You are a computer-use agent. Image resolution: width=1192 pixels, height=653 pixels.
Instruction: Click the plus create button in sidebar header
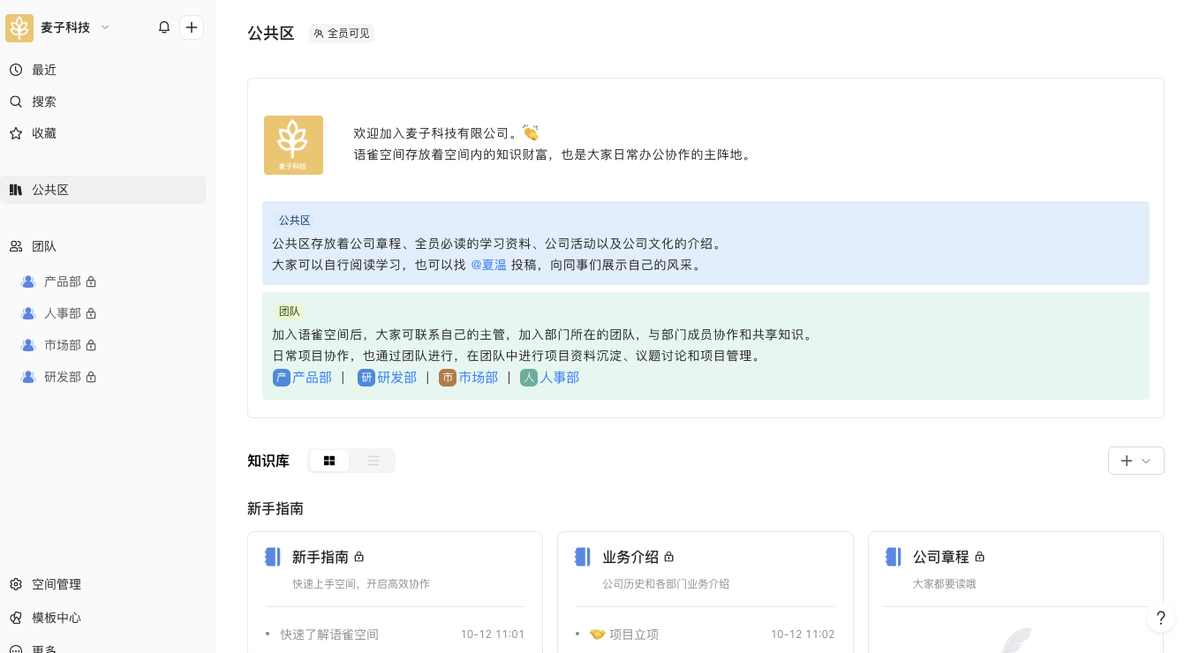point(192,27)
